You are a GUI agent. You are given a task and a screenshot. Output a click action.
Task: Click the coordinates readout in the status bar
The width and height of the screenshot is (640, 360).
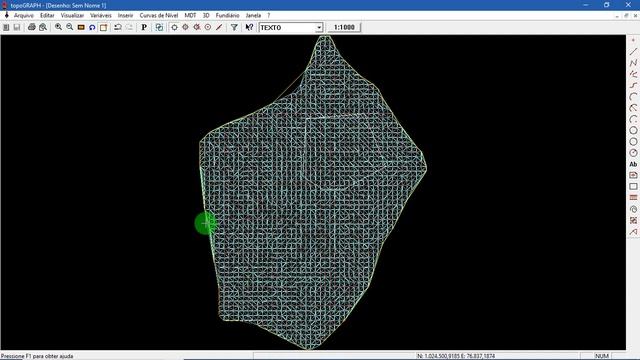pyautogui.click(x=456, y=356)
